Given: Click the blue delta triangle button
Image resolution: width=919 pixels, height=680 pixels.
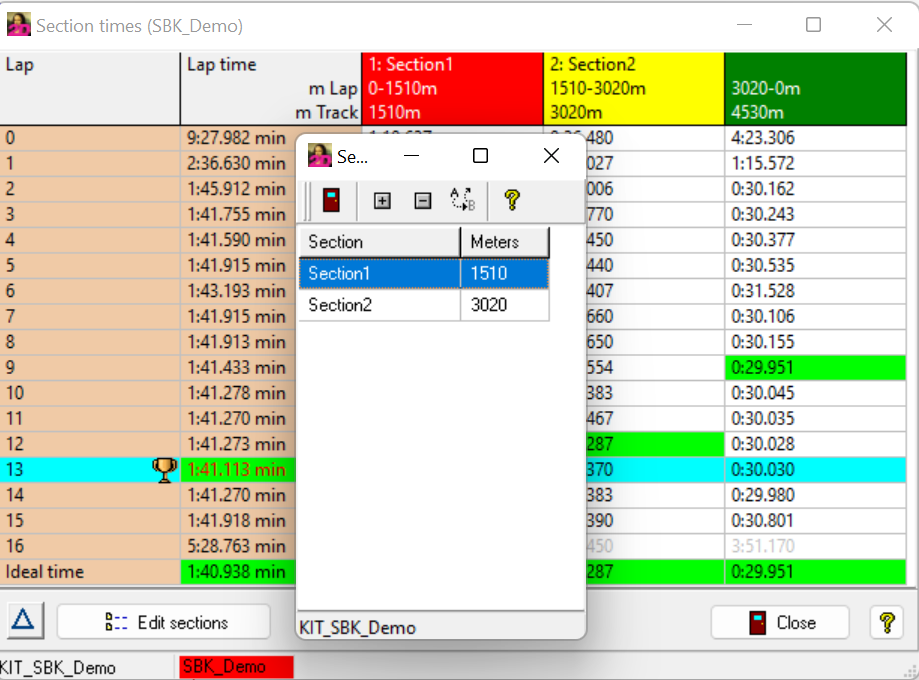Looking at the screenshot, I should pos(23,621).
